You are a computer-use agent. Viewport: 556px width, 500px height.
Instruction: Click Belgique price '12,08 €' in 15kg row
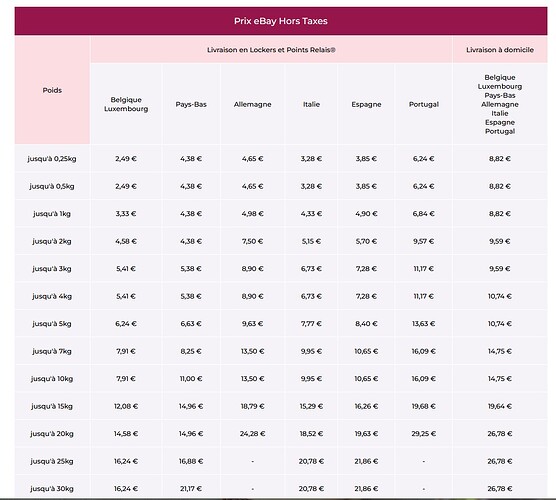coord(126,406)
